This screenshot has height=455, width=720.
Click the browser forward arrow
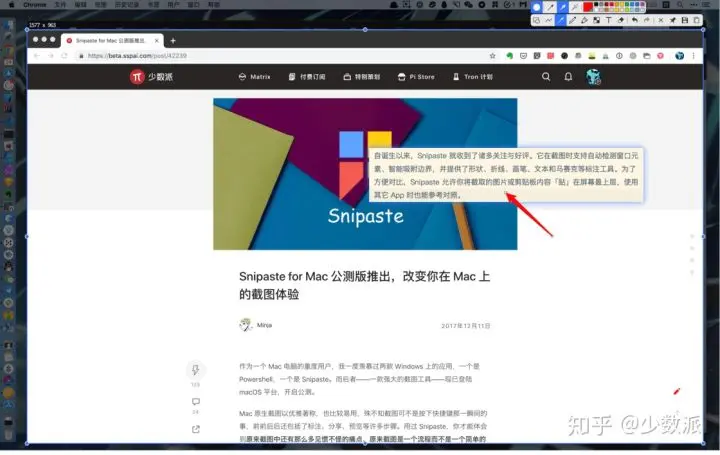coord(51,56)
